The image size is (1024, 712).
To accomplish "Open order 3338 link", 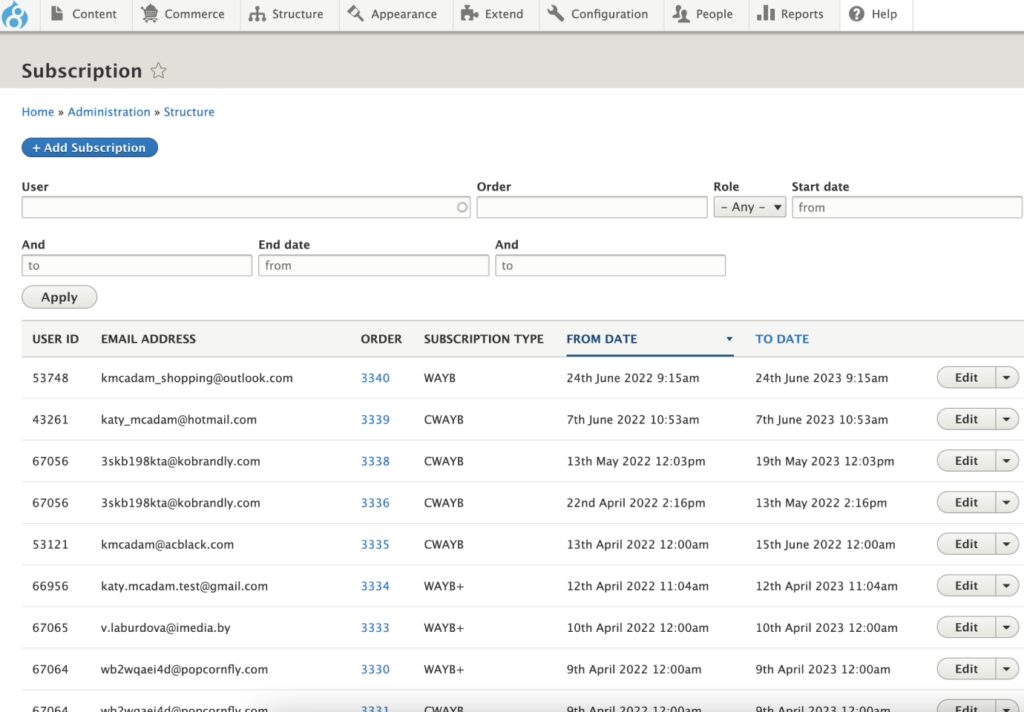I will click(x=375, y=461).
